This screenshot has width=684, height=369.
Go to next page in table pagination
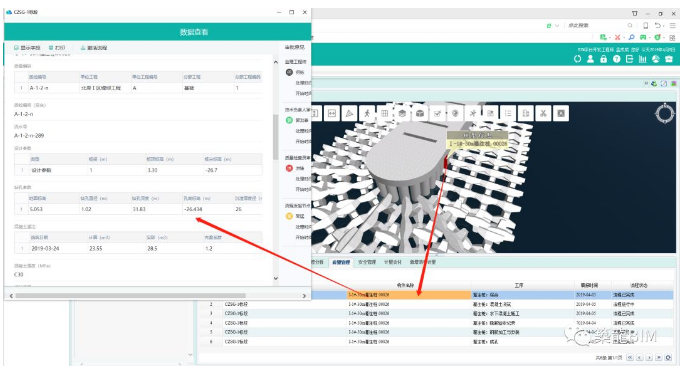point(649,358)
